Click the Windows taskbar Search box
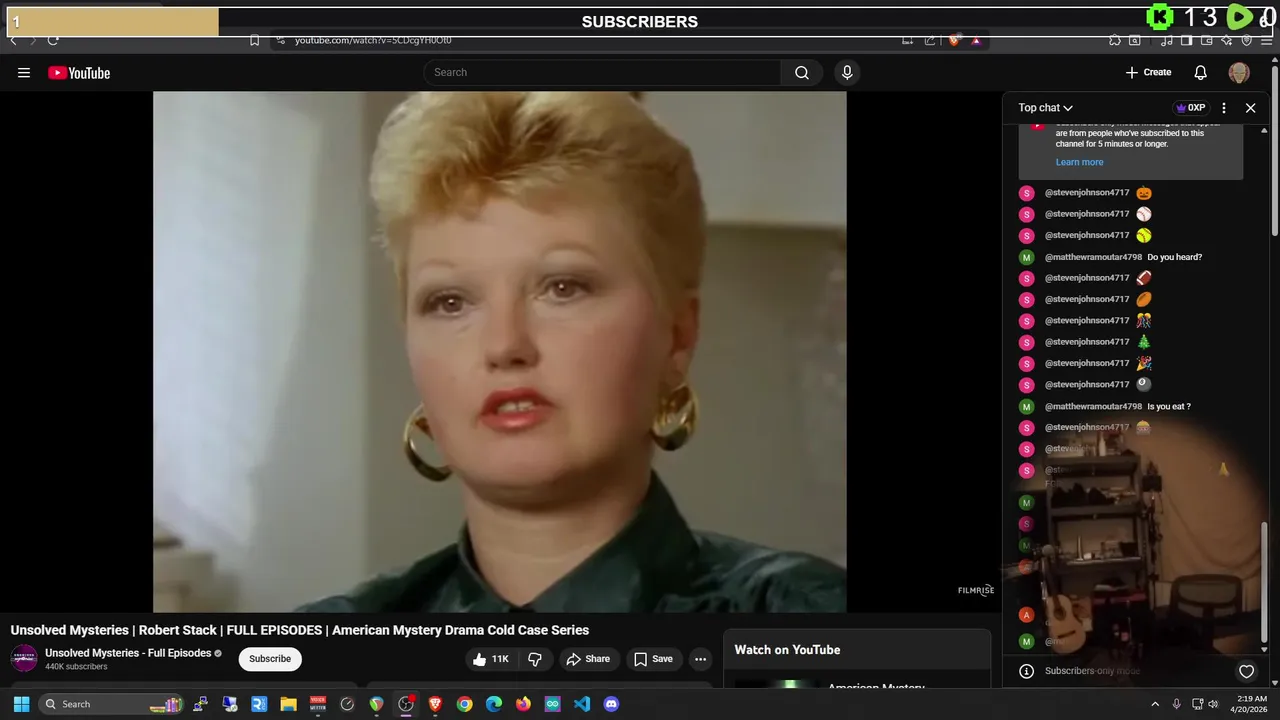 [111, 704]
